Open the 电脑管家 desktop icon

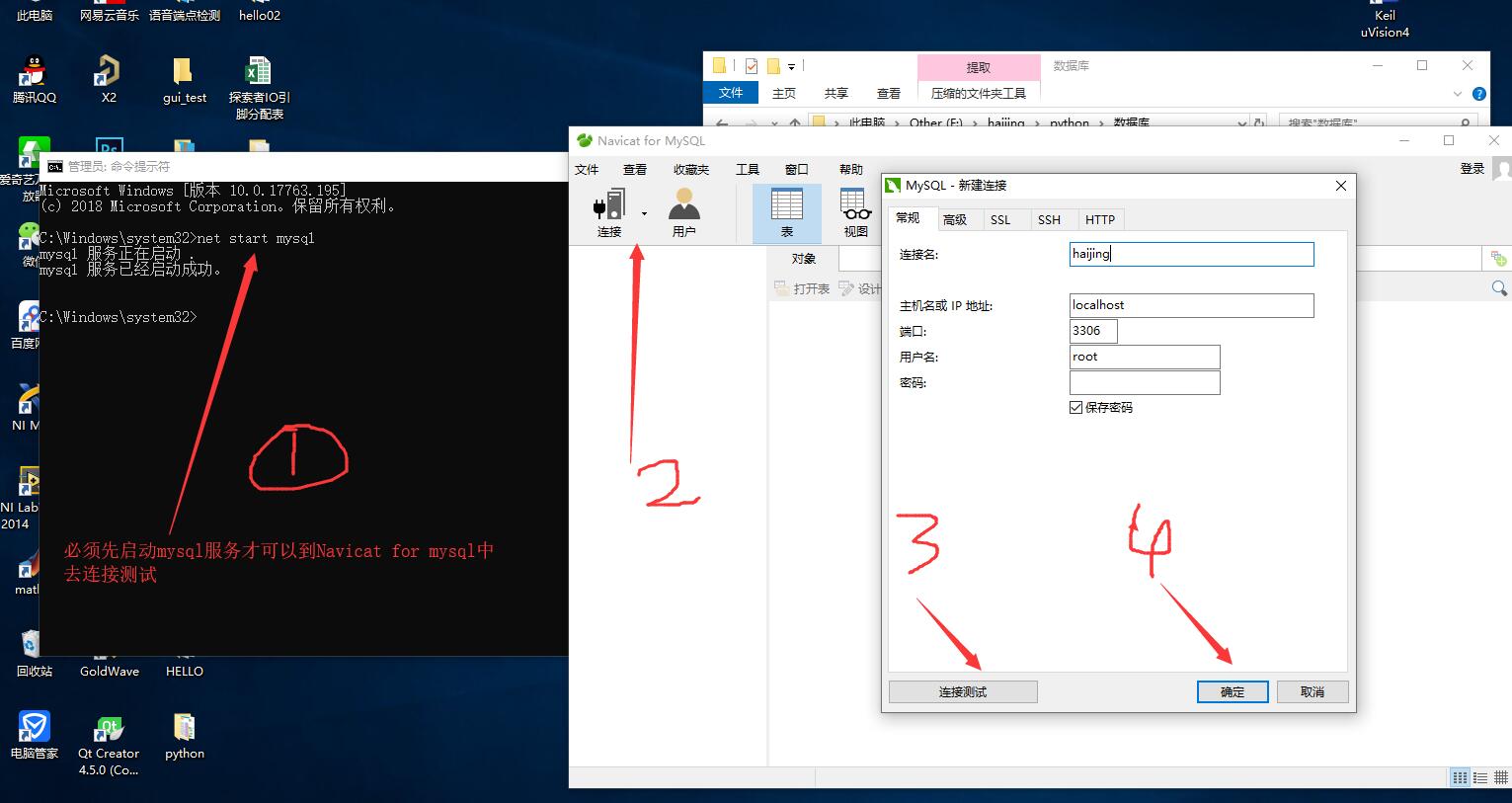click(x=35, y=735)
